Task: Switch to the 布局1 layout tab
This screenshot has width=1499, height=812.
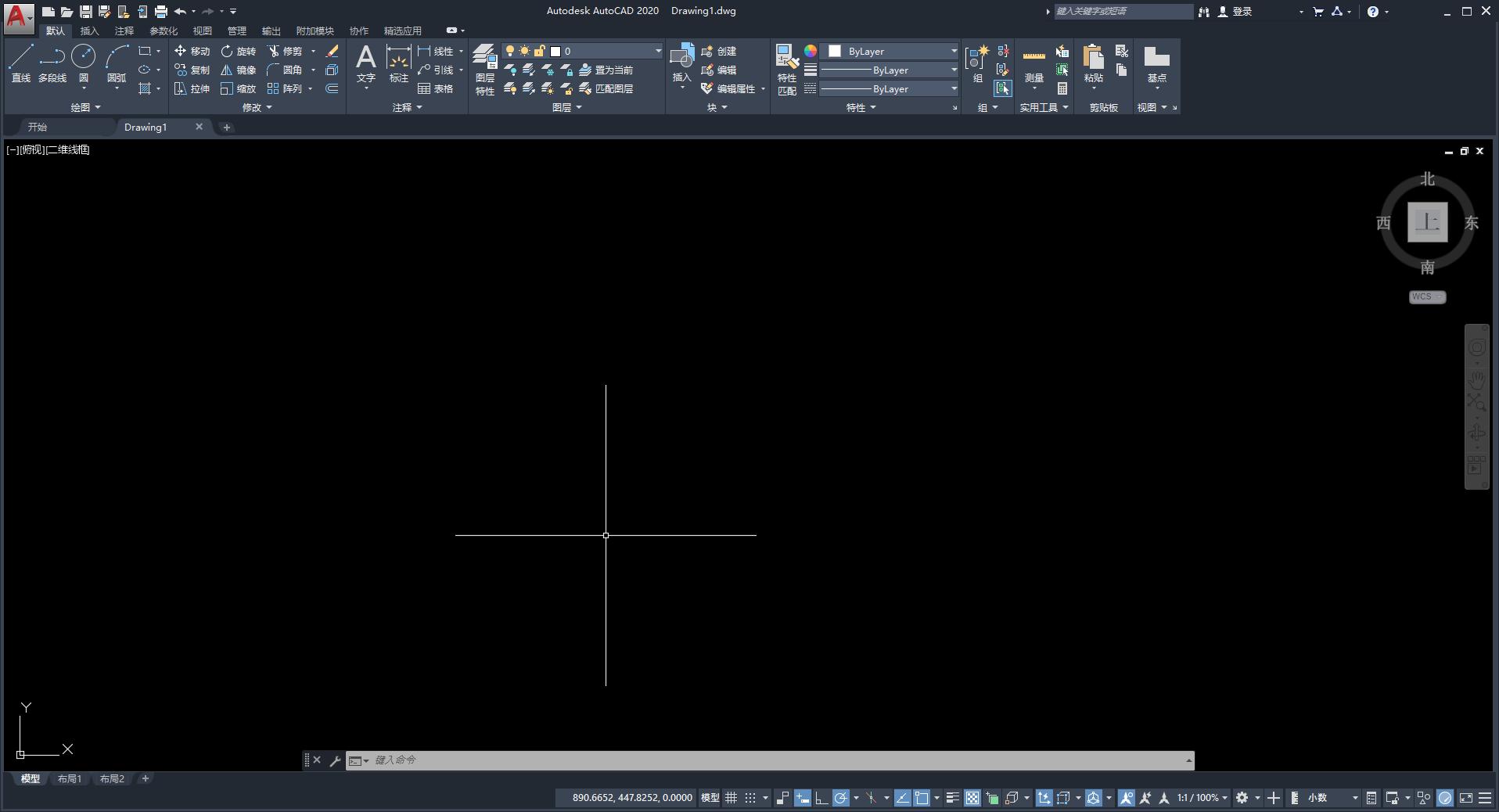Action: (x=70, y=778)
